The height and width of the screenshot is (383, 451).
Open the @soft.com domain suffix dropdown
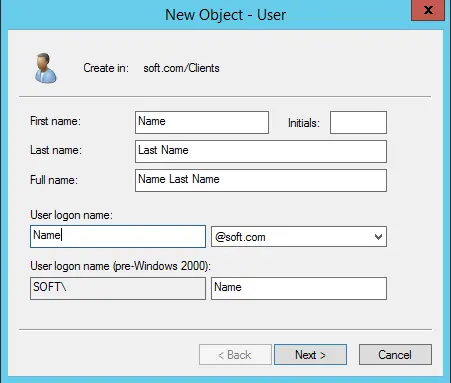click(299, 237)
